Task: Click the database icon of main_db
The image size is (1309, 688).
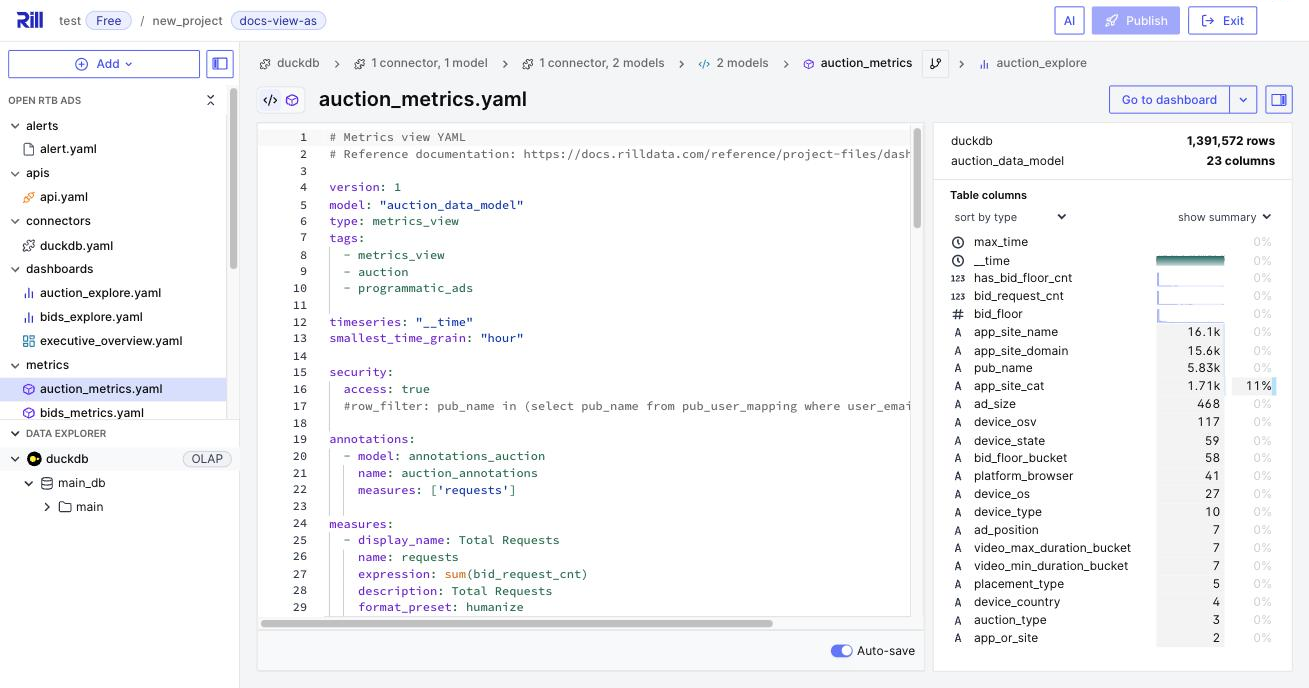Action: (x=46, y=483)
